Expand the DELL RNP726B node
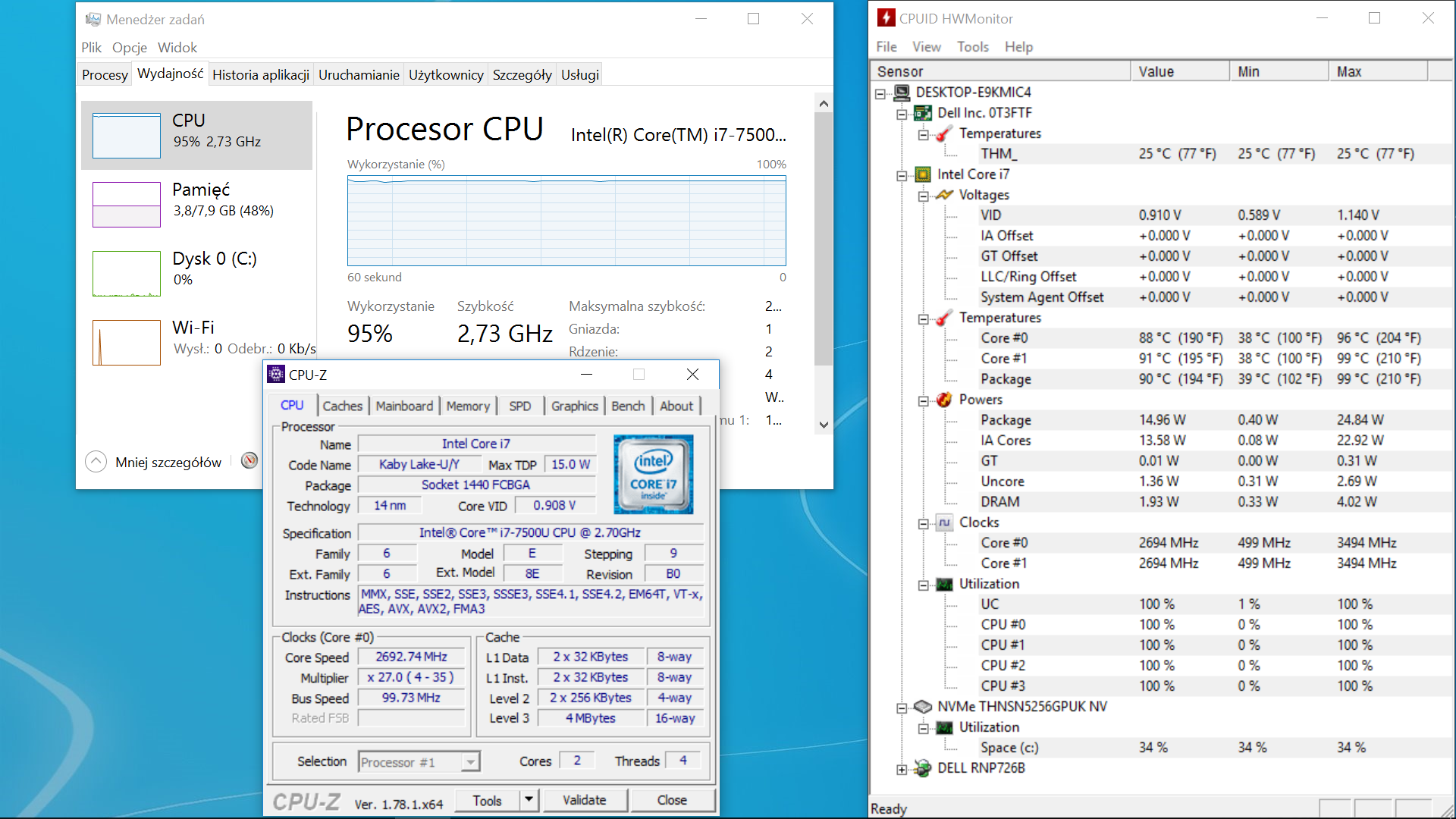This screenshot has width=1456, height=819. 902,769
